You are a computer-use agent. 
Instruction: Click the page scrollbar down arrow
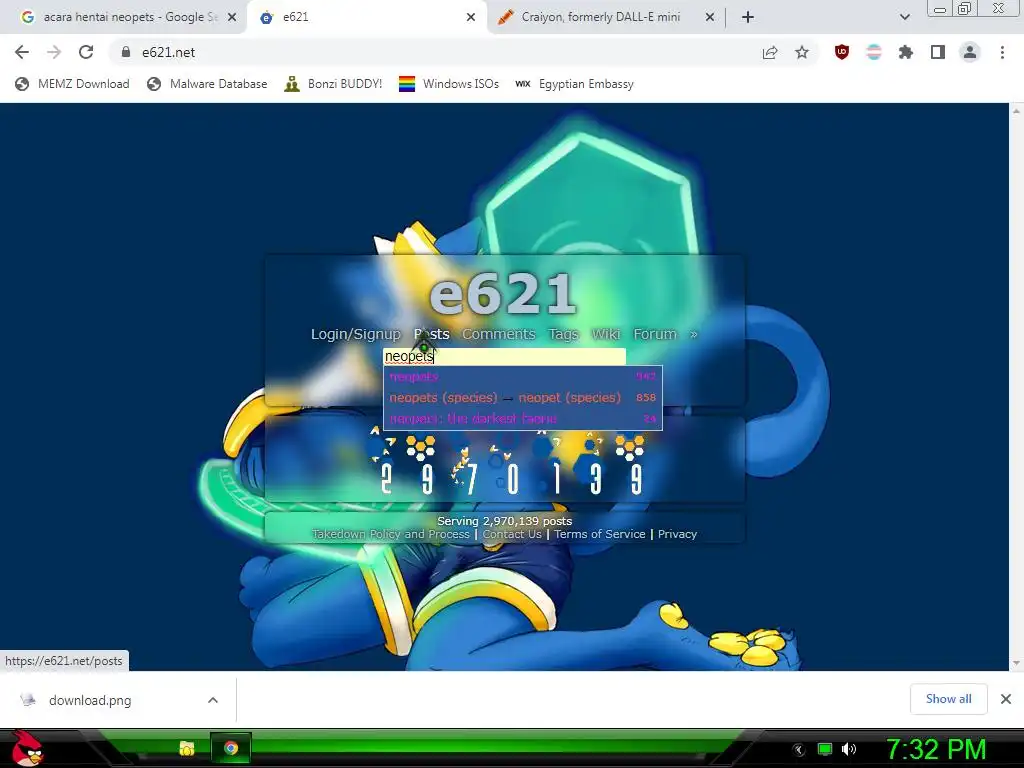tap(1016, 664)
